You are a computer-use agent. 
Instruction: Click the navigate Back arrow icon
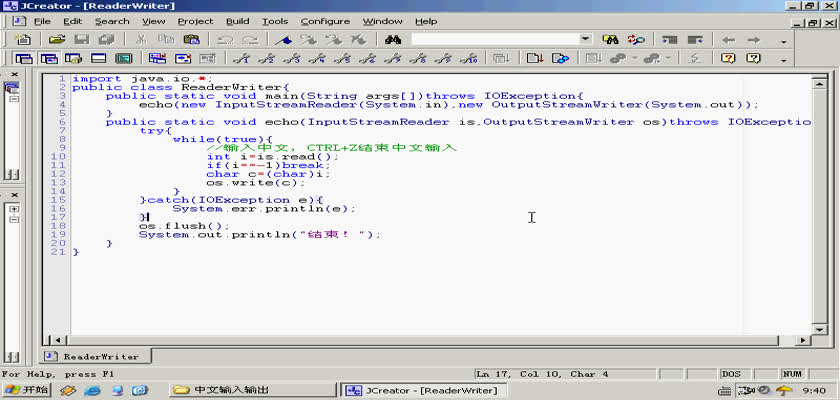tap(729, 40)
